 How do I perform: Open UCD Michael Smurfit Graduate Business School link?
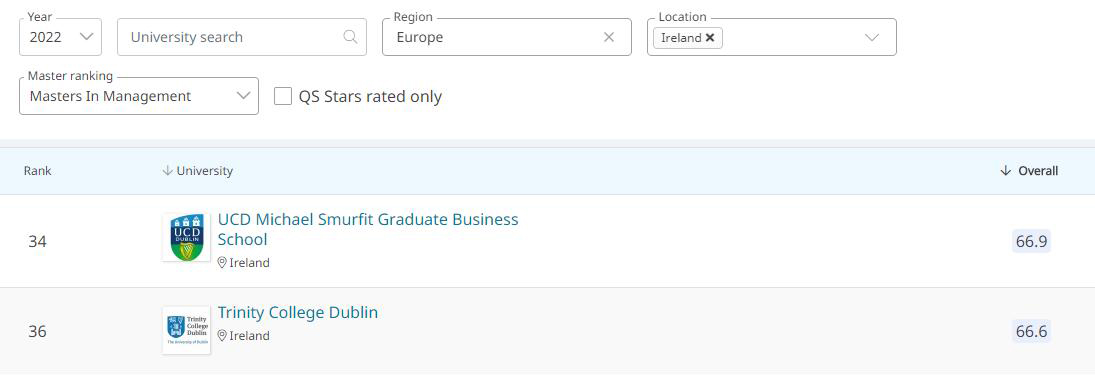point(368,229)
